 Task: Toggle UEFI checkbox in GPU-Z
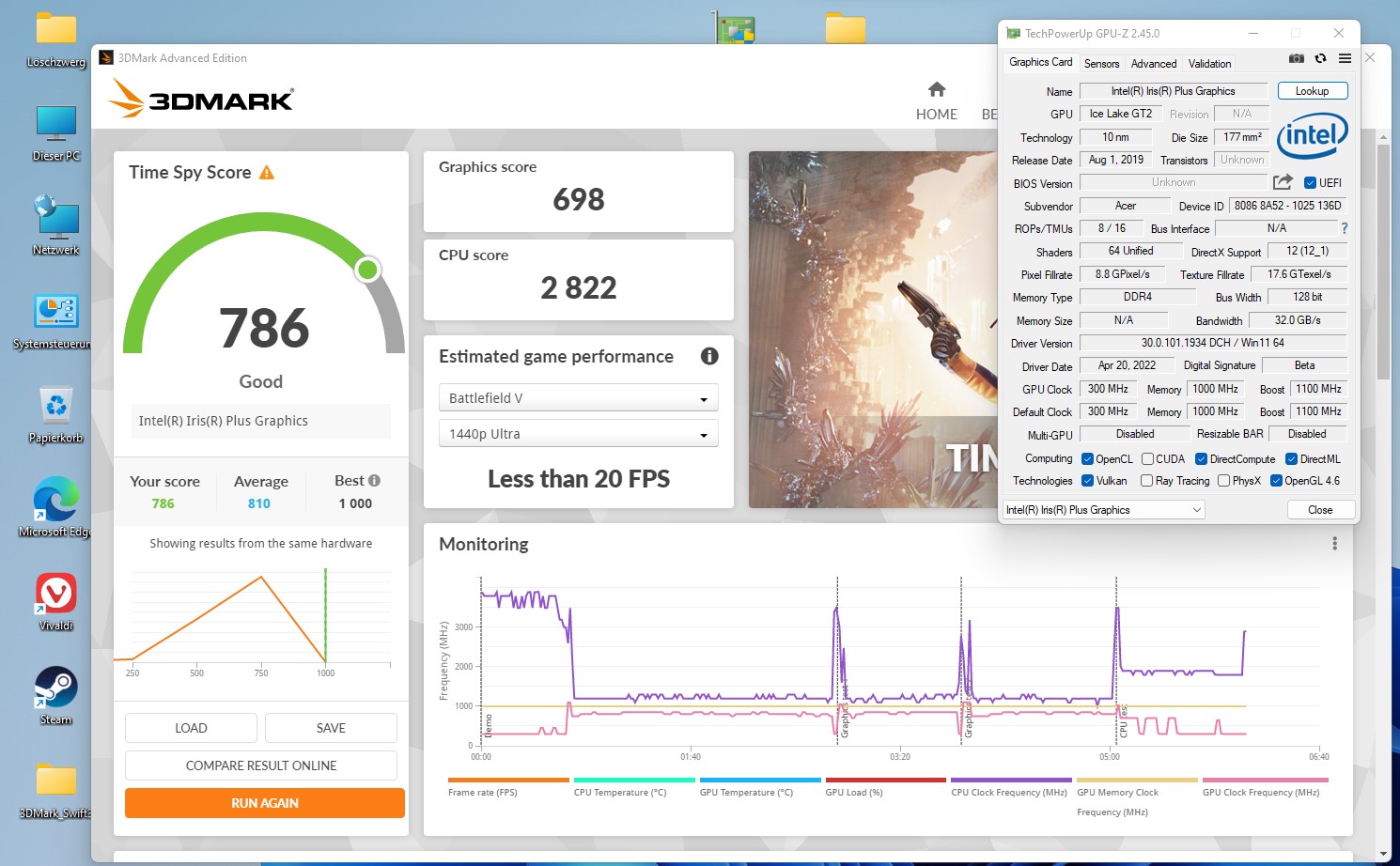tap(1311, 182)
